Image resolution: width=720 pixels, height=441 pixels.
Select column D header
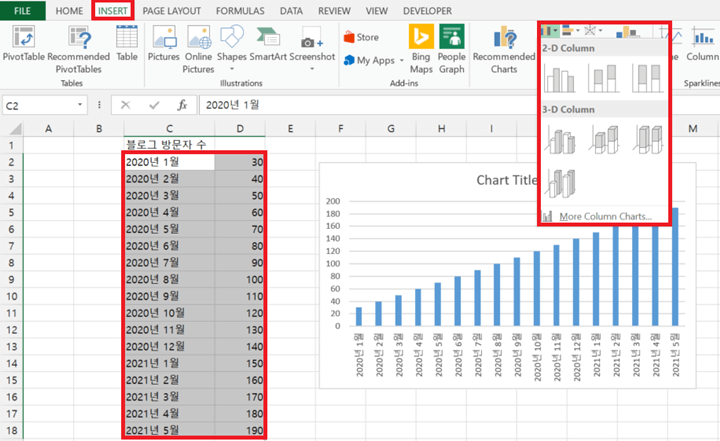point(240,129)
